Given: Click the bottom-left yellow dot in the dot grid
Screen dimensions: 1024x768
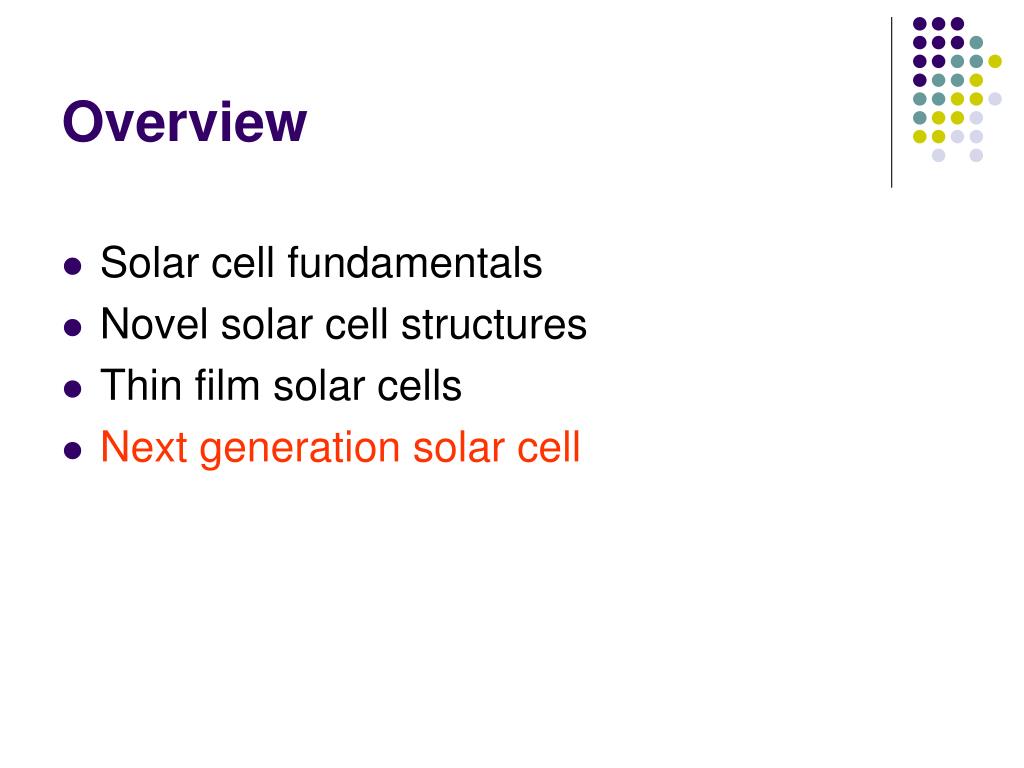Looking at the screenshot, I should click(920, 136).
